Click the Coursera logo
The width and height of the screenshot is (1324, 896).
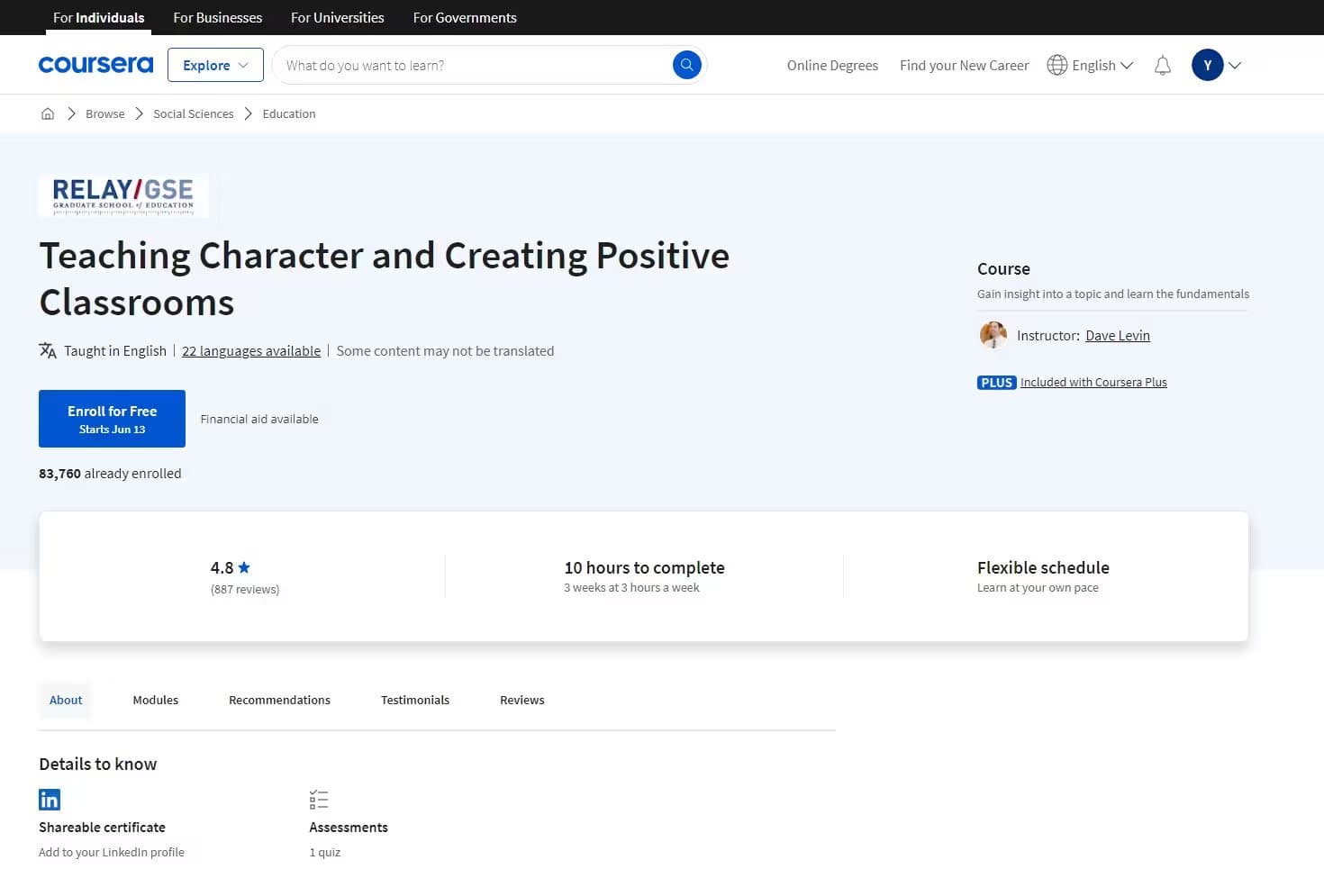click(95, 65)
